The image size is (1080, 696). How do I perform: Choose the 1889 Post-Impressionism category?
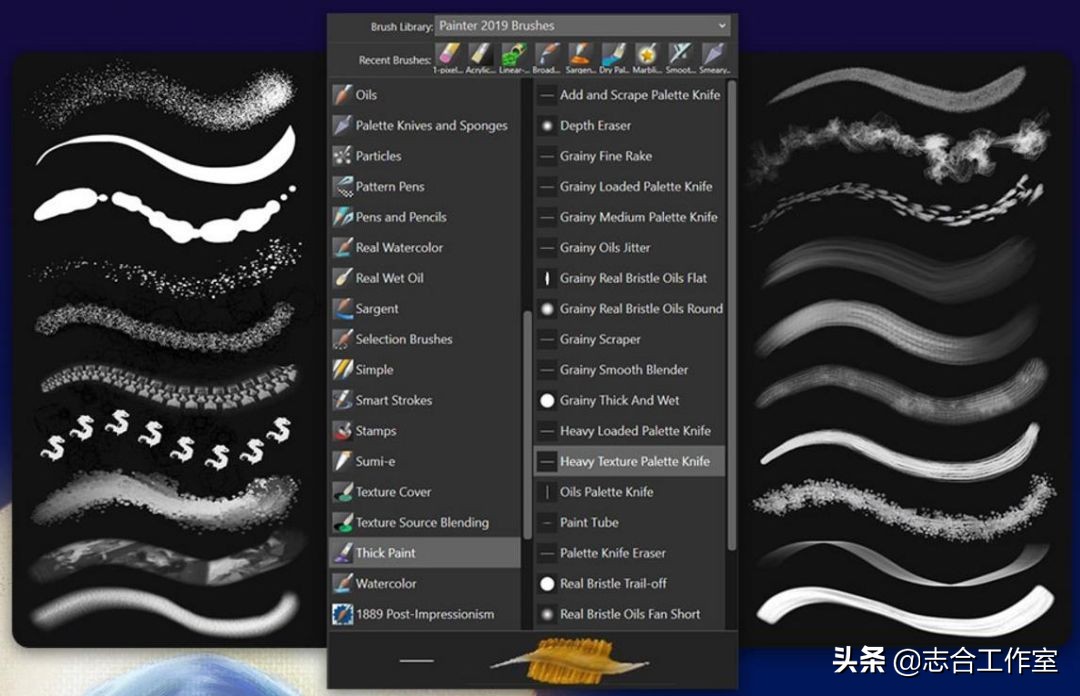[x=423, y=614]
